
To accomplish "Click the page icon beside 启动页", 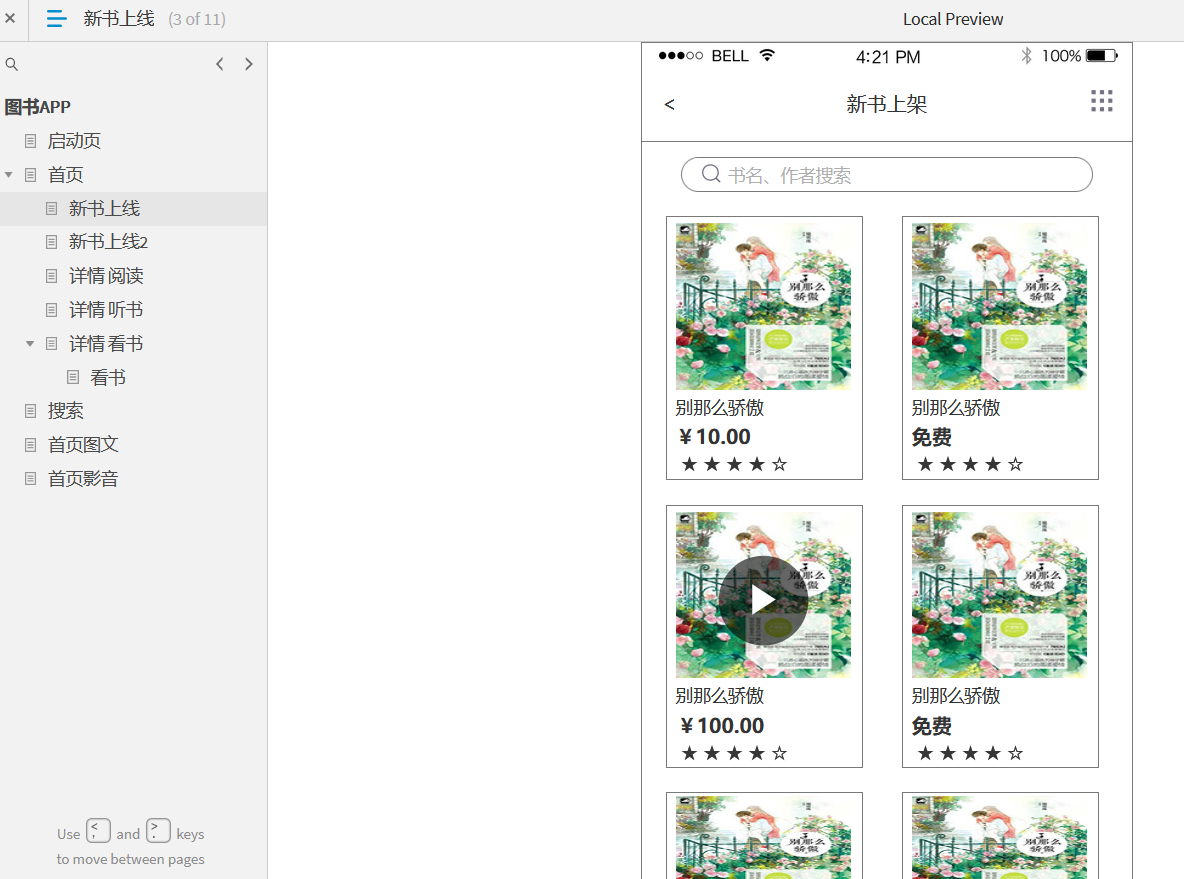I will click(30, 141).
